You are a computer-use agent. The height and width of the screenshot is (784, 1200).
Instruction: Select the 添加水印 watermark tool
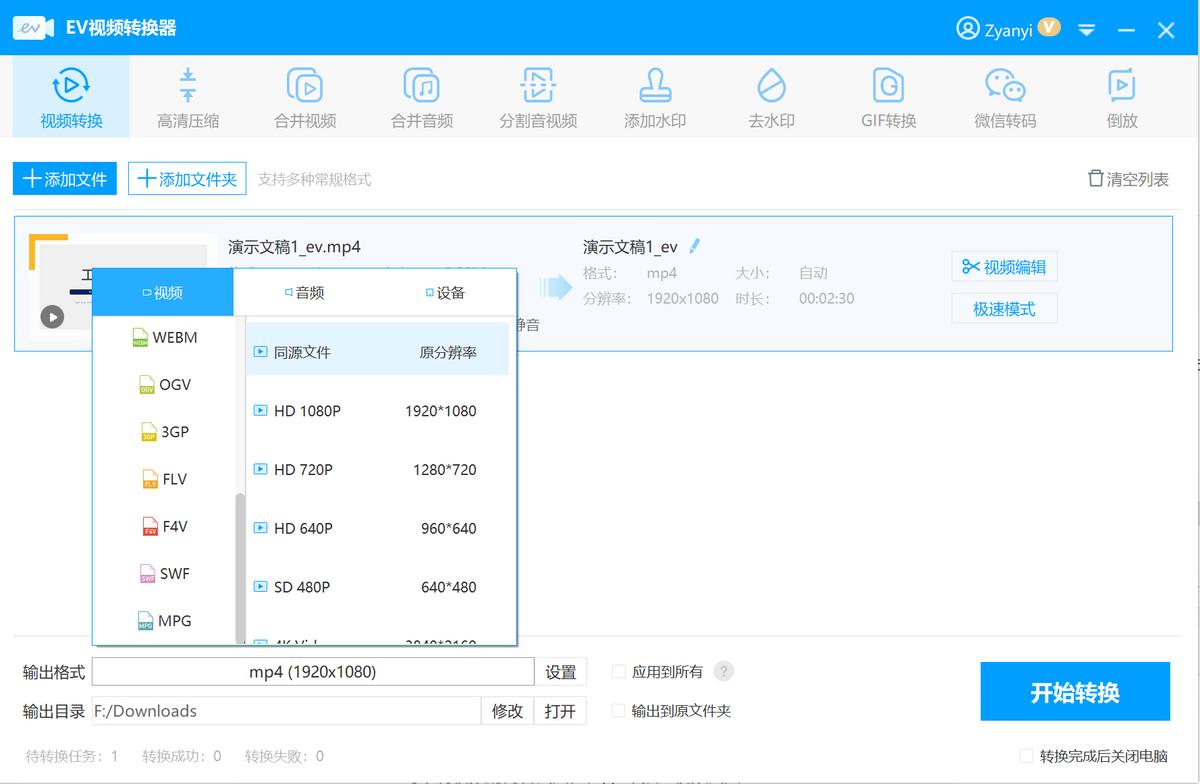pos(654,96)
